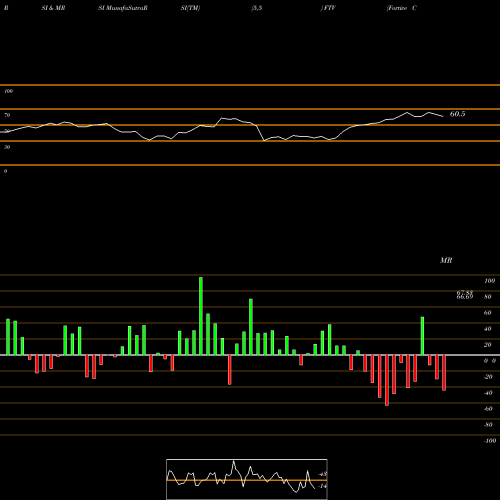Click the MR axis label 60
The height and width of the screenshot is (500, 500).
(x=487, y=313)
